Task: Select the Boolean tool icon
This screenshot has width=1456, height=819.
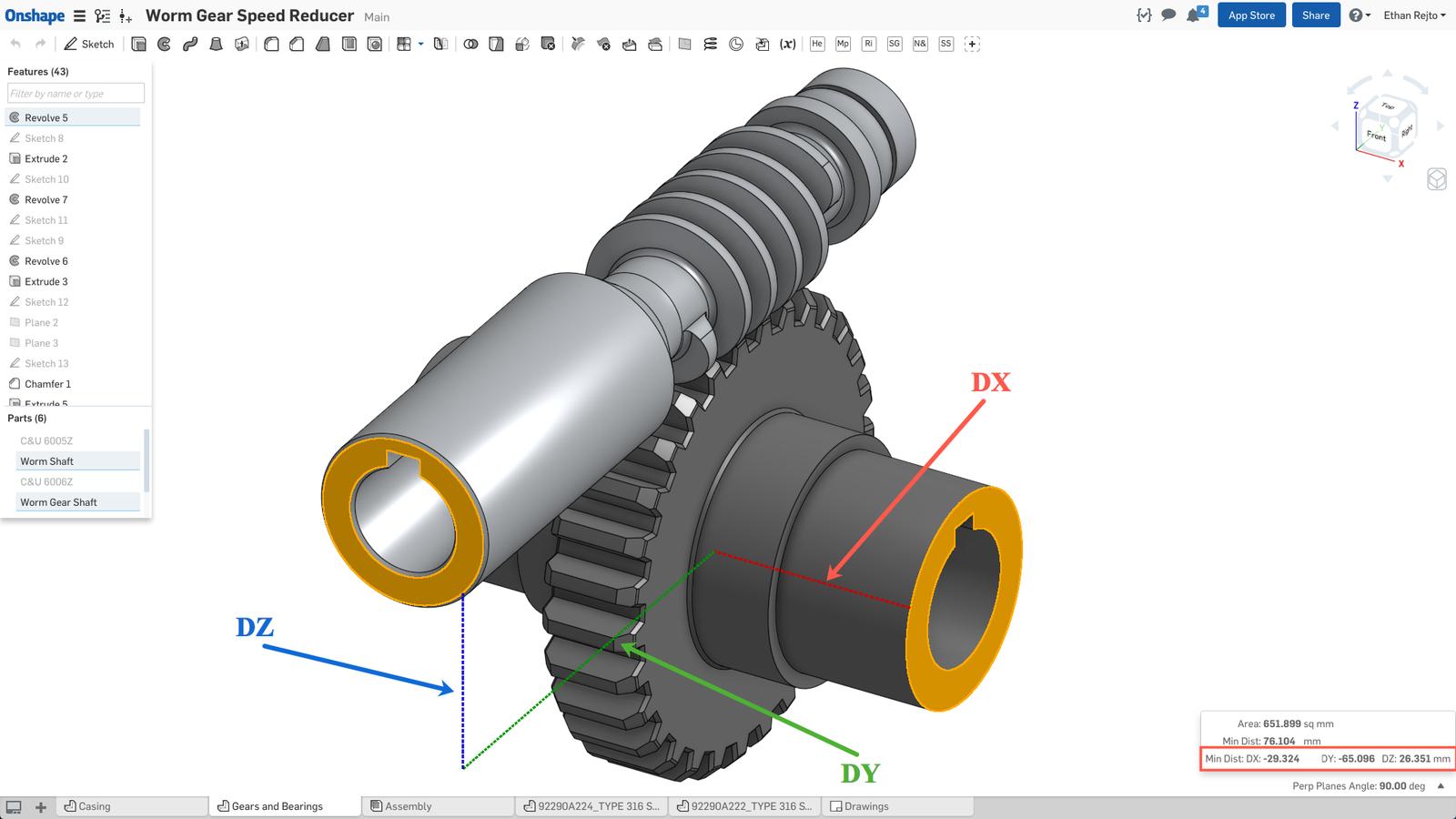Action: click(x=470, y=44)
